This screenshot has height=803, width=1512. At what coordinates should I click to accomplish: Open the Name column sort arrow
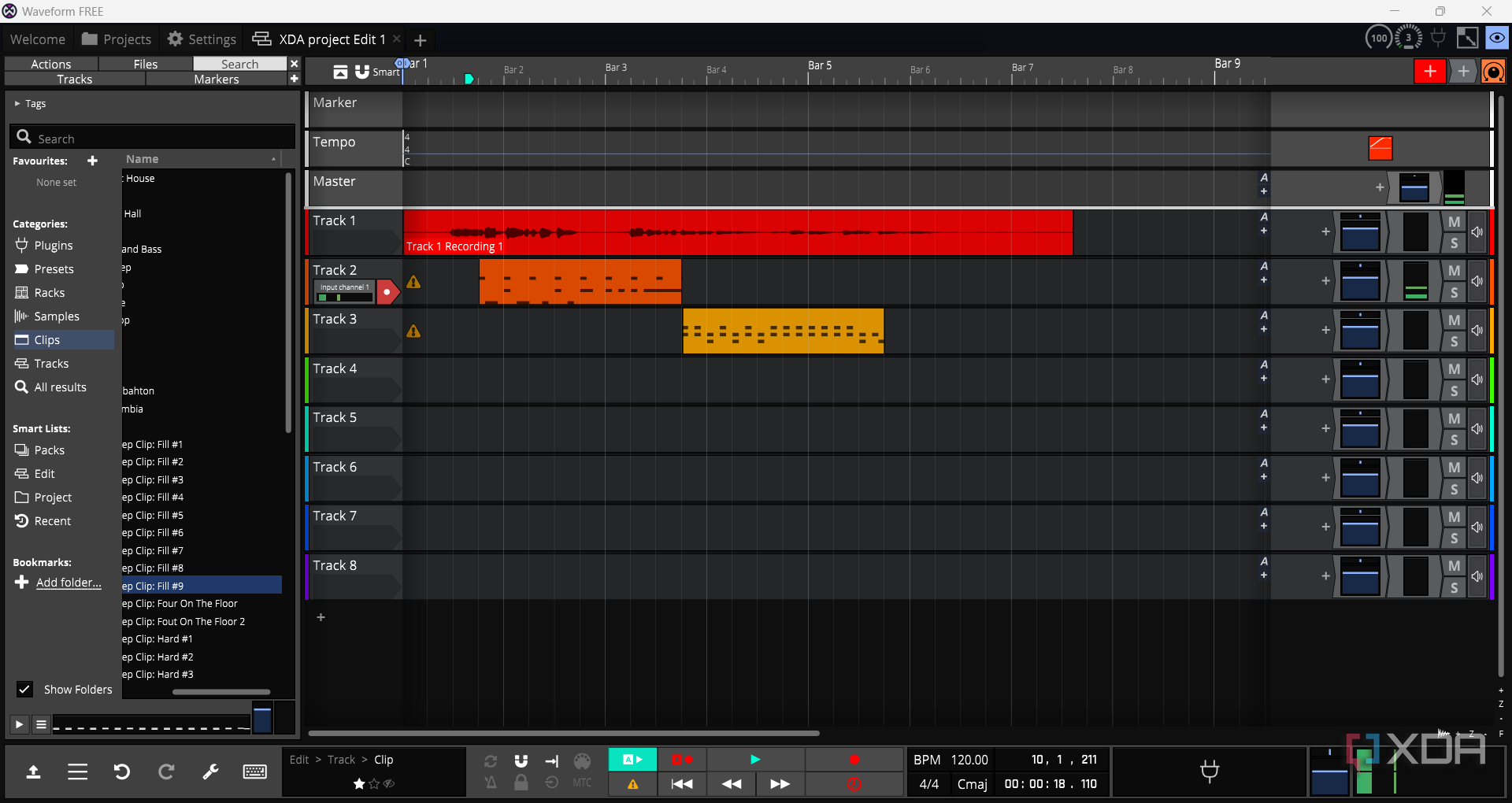tap(273, 159)
